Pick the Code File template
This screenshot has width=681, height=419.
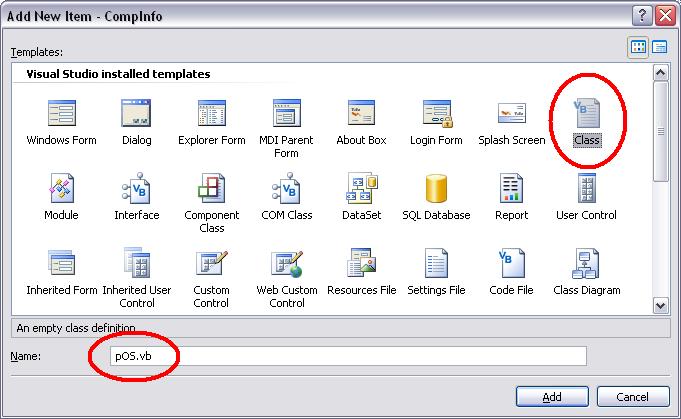click(x=512, y=271)
